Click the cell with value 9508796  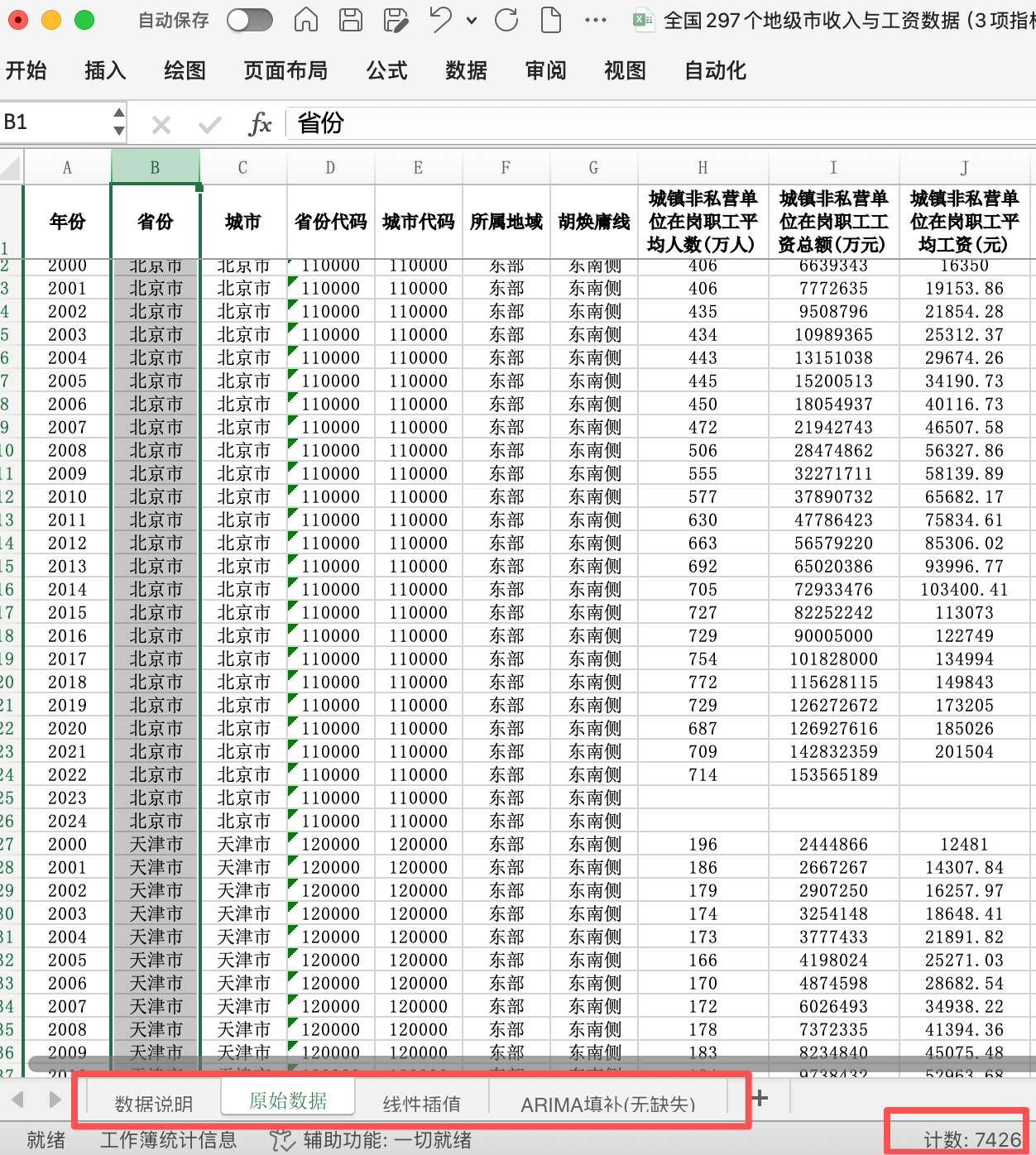[833, 312]
